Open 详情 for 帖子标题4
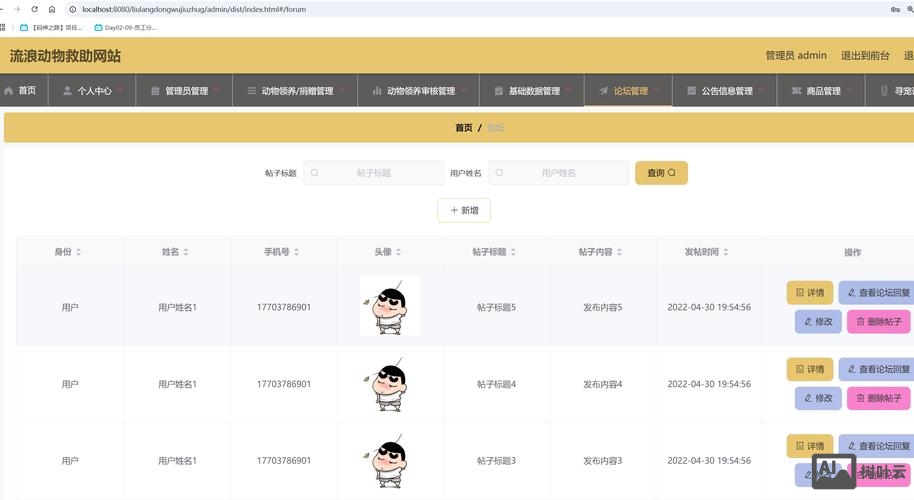The image size is (914, 500). [x=810, y=369]
